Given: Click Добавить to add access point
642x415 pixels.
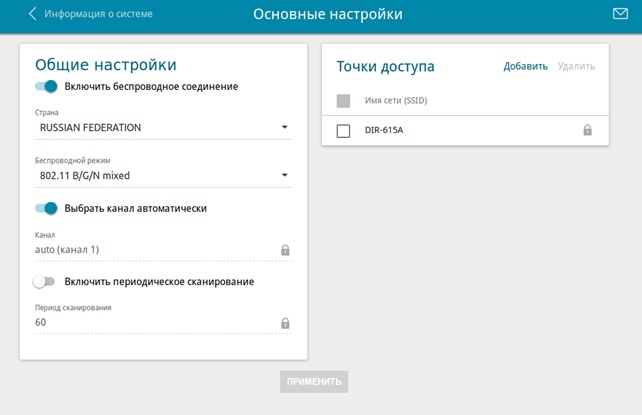Looking at the screenshot, I should tap(525, 67).
